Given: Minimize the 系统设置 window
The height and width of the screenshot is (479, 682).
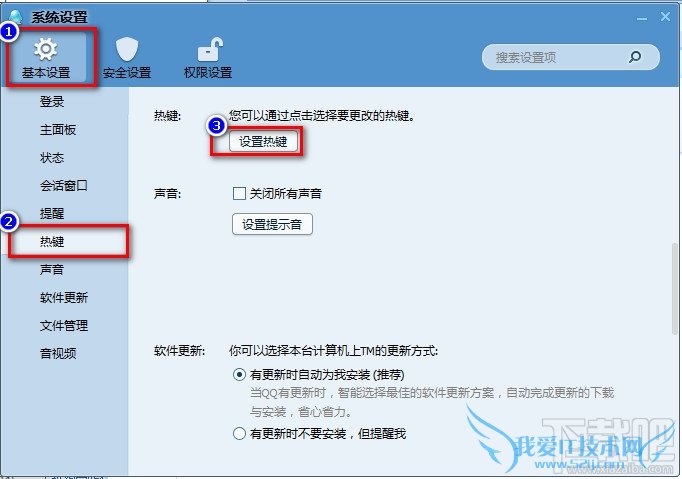Looking at the screenshot, I should coord(642,19).
